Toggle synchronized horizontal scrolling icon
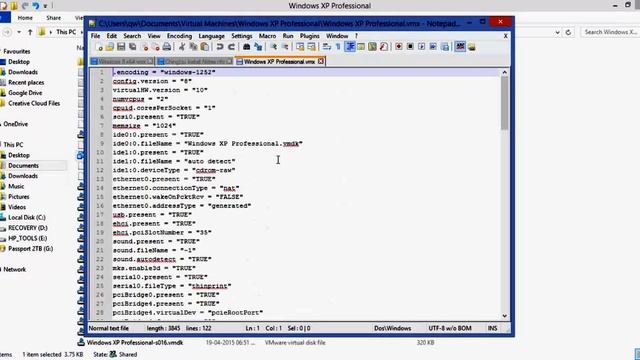 click(x=311, y=47)
